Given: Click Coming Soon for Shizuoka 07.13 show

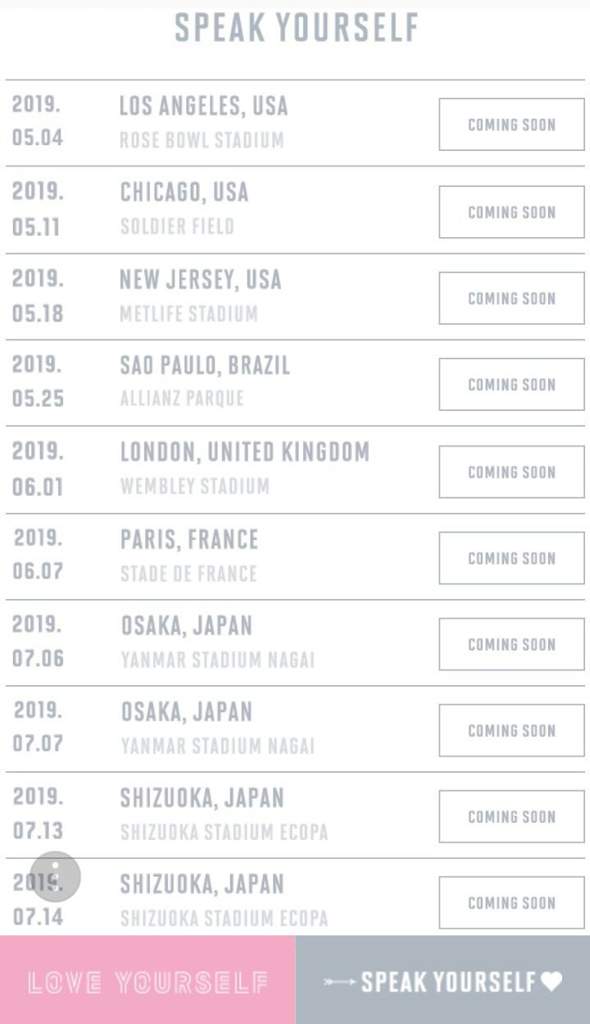Looking at the screenshot, I should click(x=512, y=816).
